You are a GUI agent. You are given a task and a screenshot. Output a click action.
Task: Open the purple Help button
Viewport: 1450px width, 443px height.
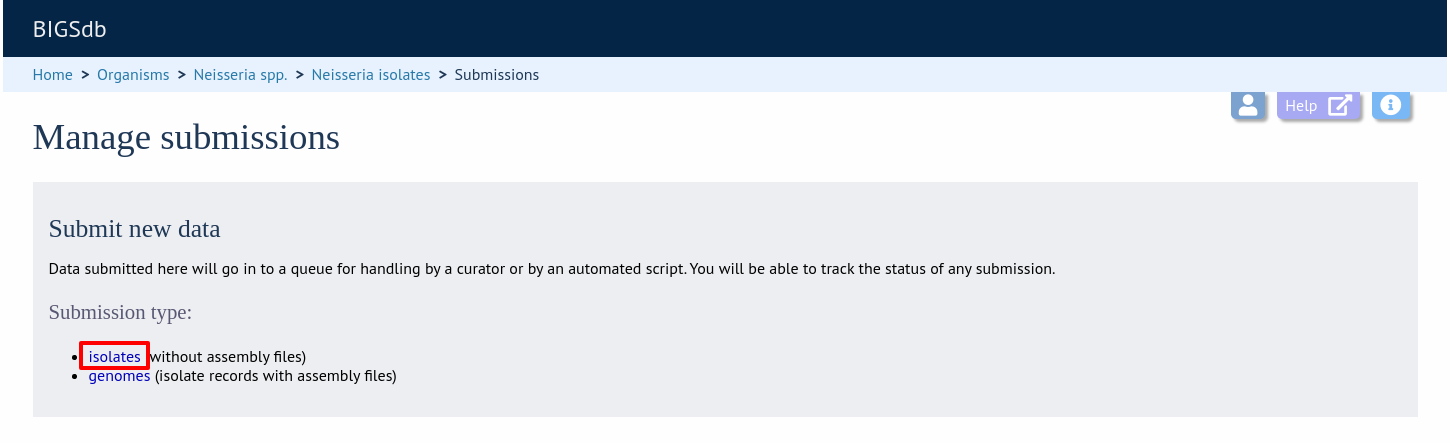(1319, 105)
